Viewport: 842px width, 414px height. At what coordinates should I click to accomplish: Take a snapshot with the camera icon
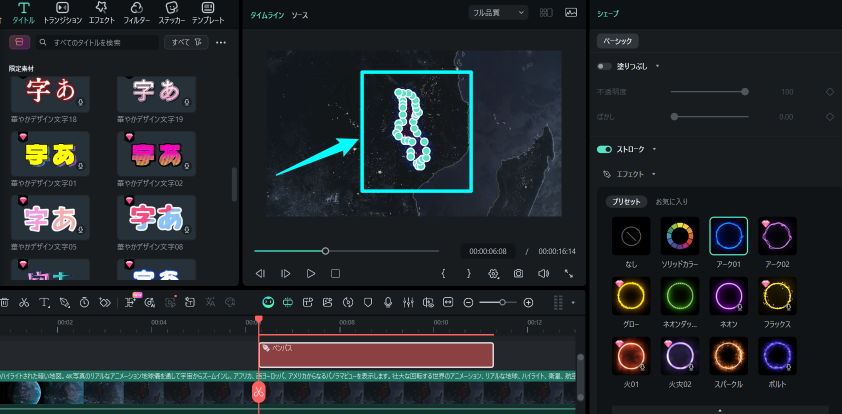click(x=518, y=273)
